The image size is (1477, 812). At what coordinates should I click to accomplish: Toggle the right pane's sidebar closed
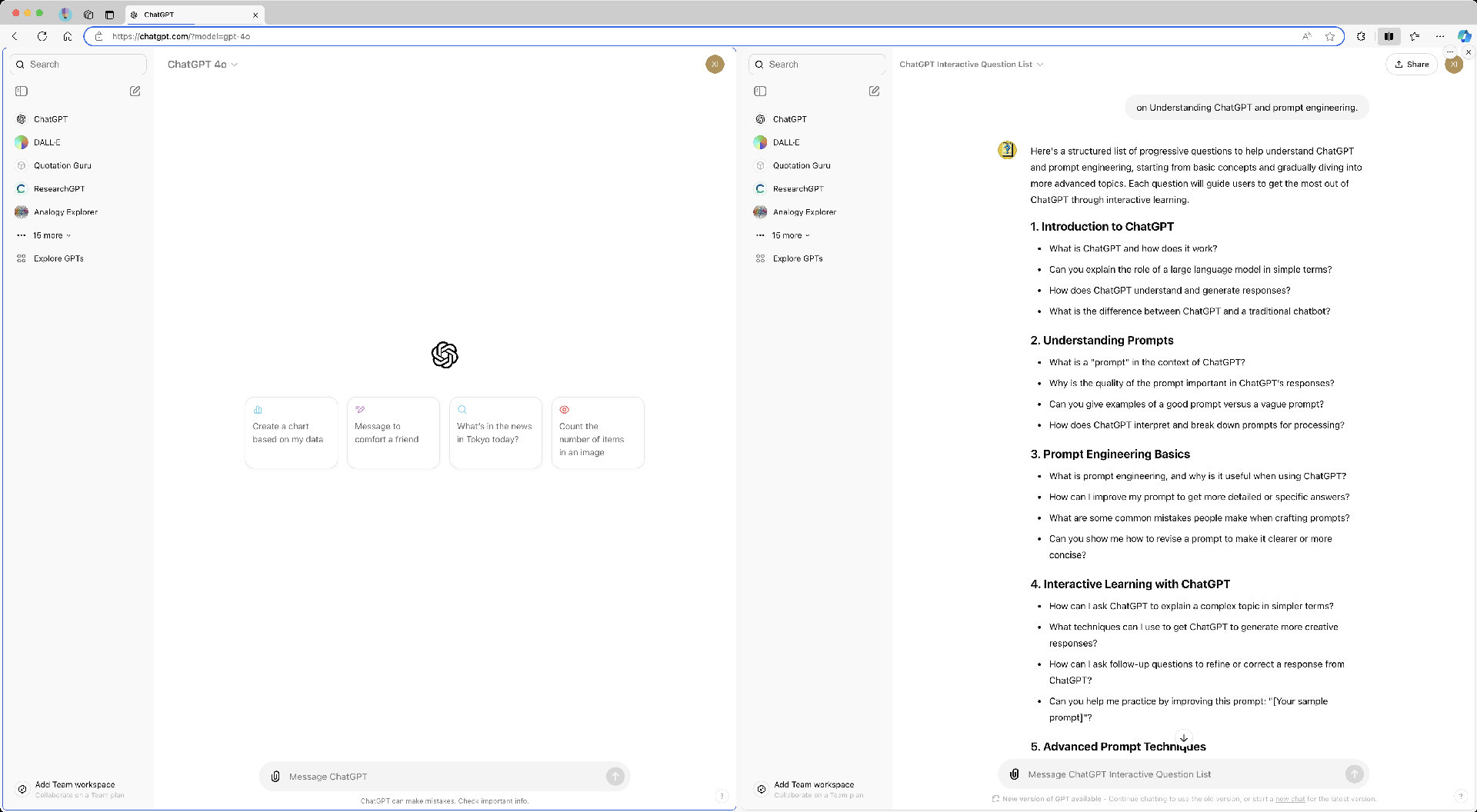pos(760,91)
